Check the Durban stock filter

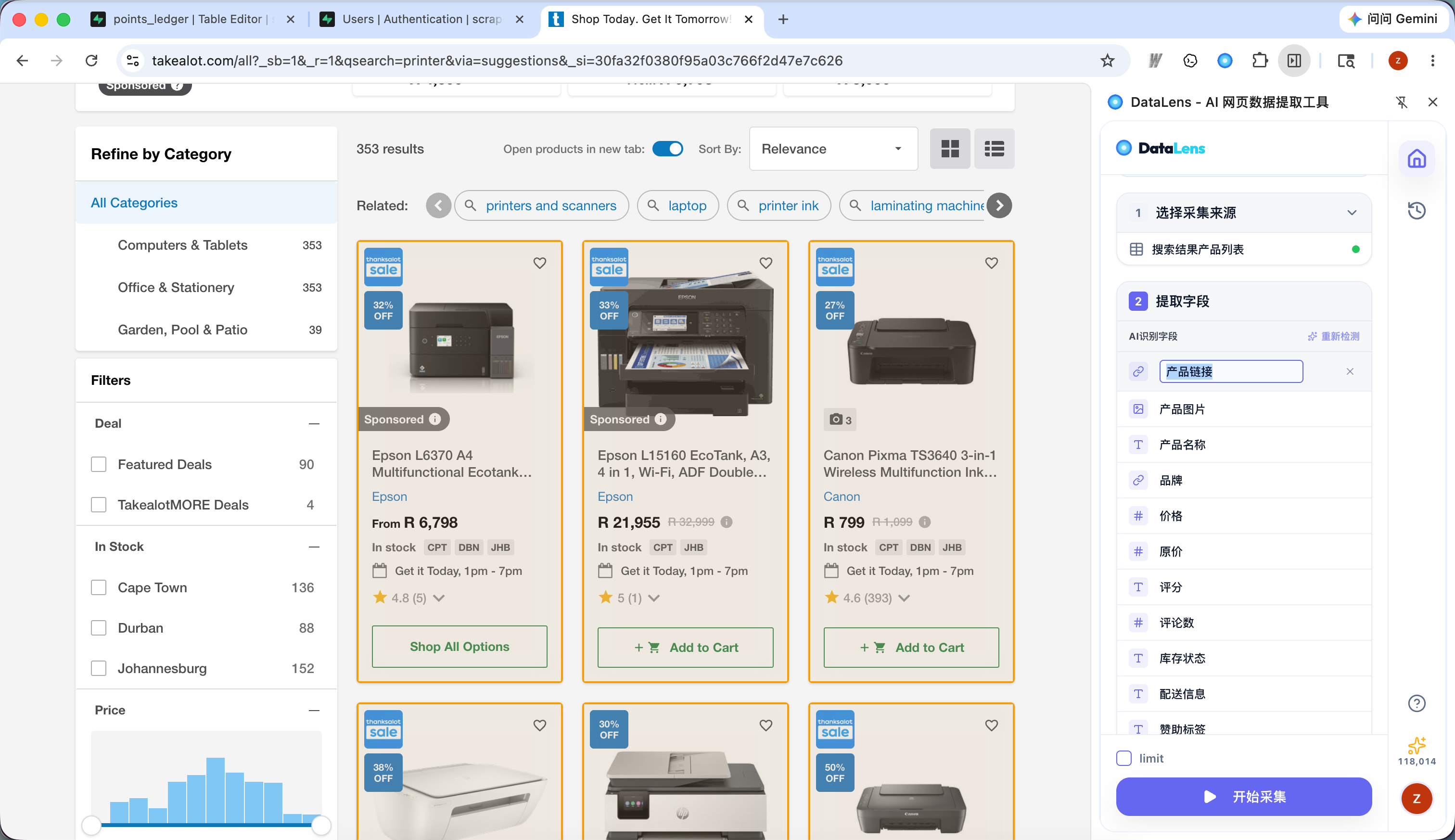(x=99, y=628)
